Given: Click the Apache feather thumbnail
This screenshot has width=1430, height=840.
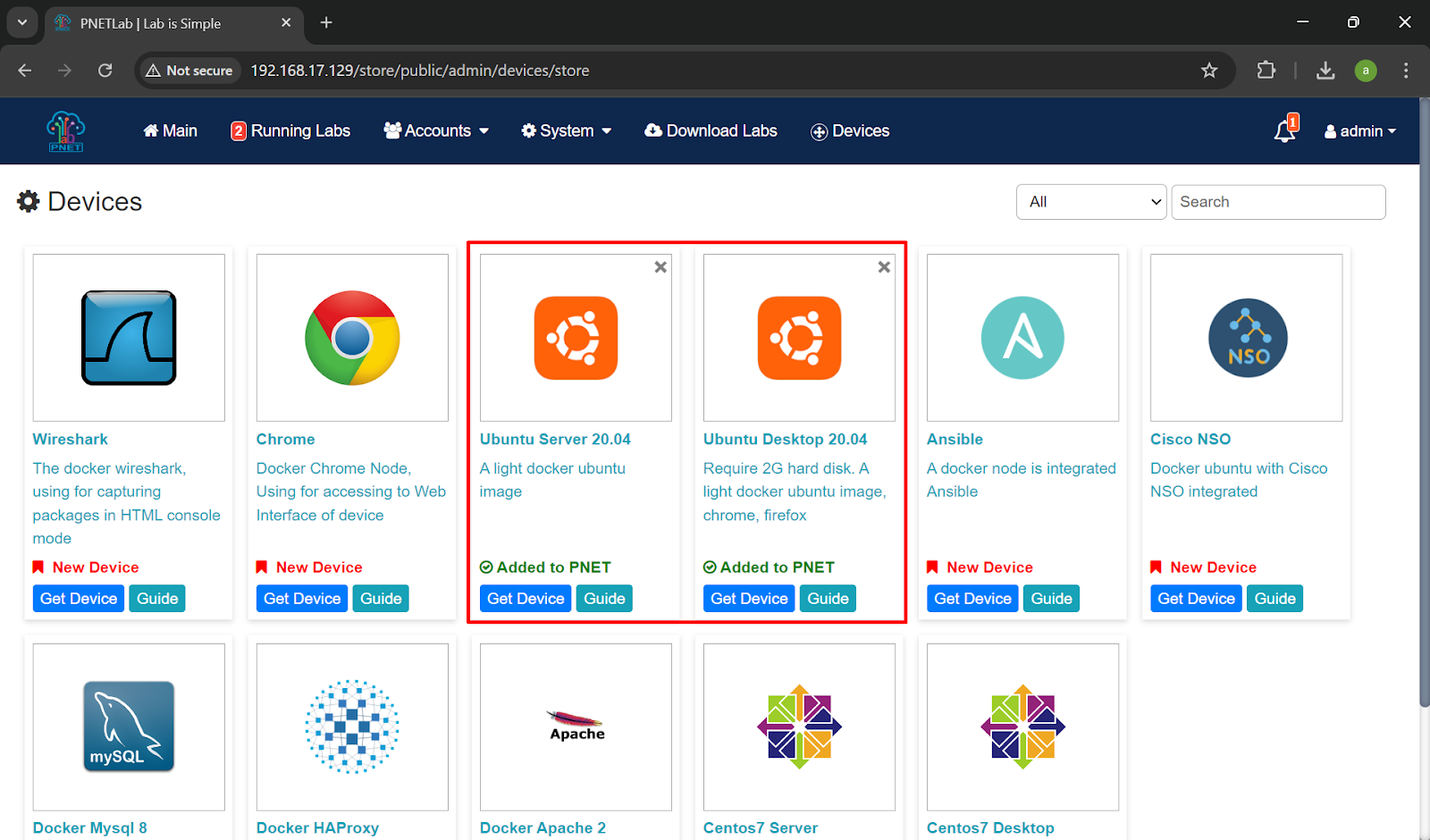Looking at the screenshot, I should pos(576,726).
